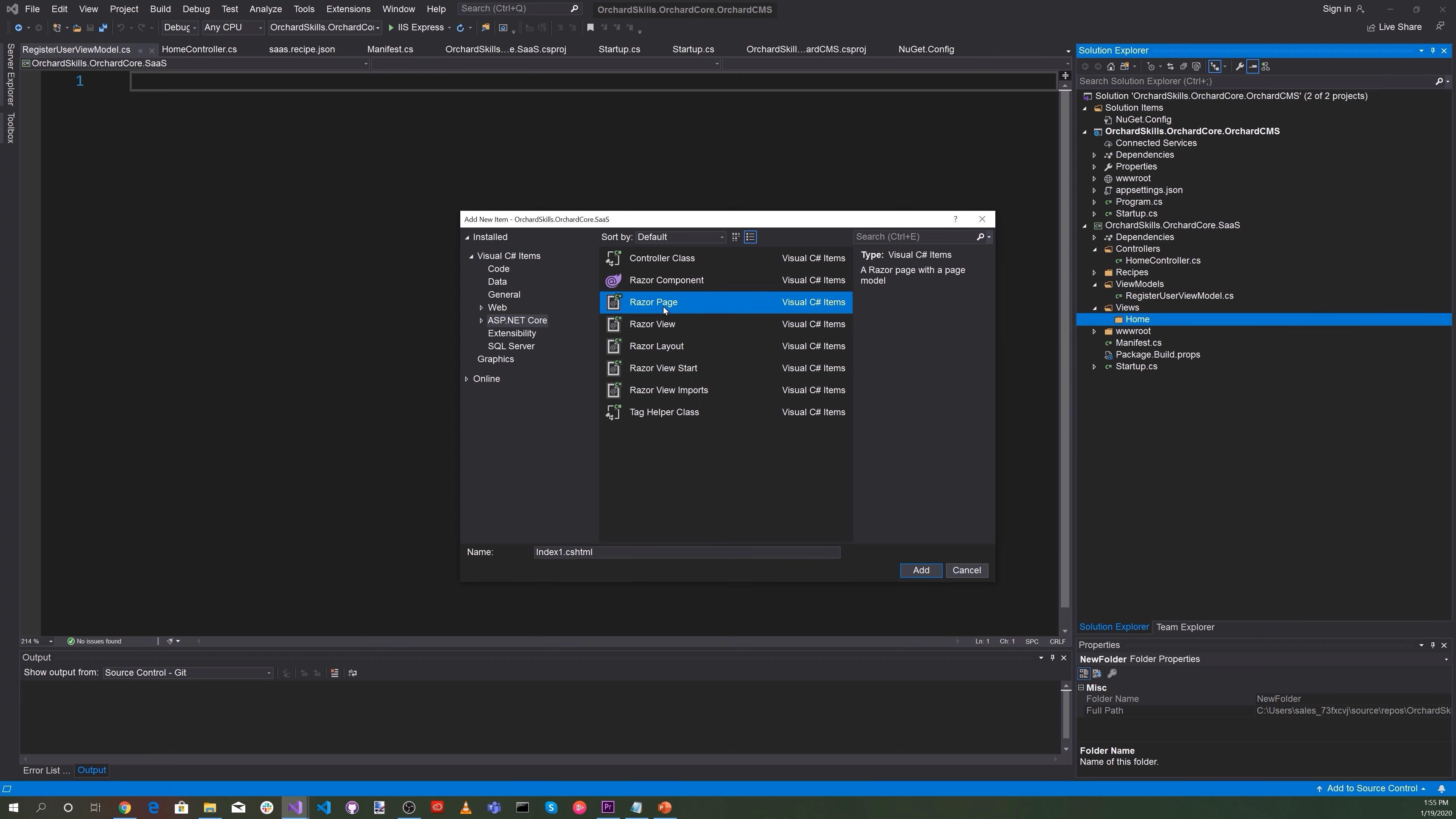Click Alphabetical sort icon in Properties panel
1456x819 pixels.
click(x=1097, y=674)
